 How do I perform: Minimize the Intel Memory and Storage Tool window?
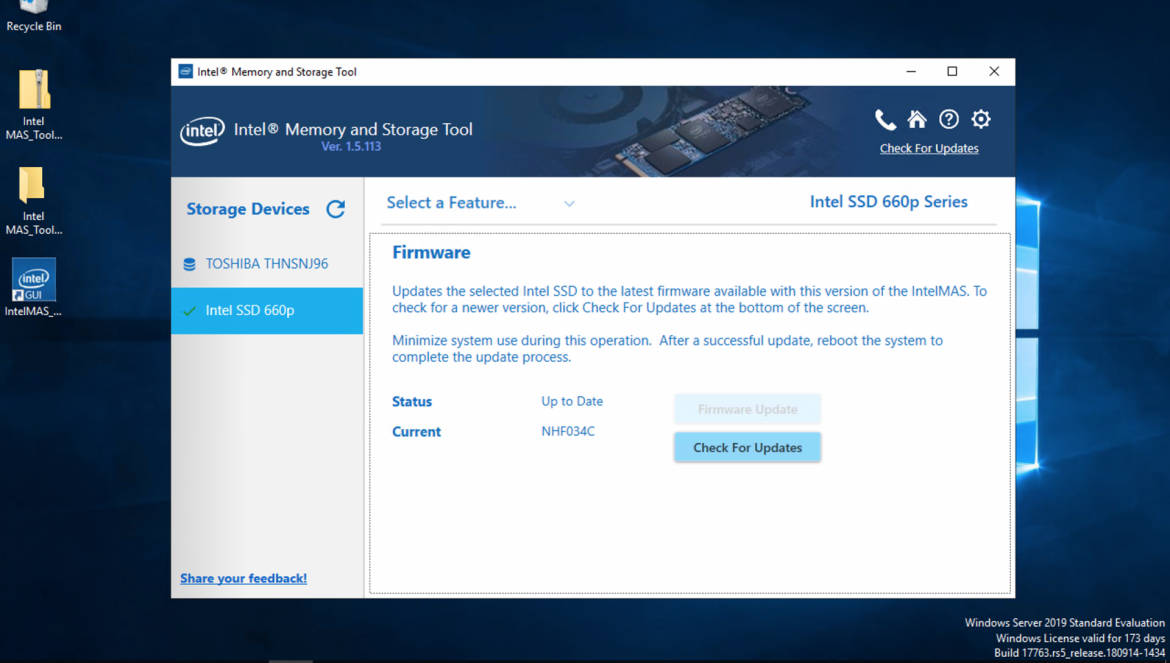point(911,72)
